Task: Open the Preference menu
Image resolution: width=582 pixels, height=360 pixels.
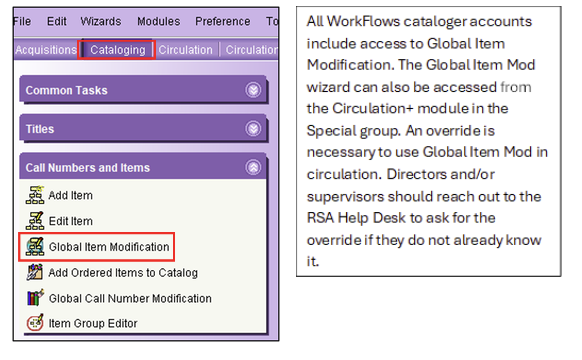Action: (222, 22)
